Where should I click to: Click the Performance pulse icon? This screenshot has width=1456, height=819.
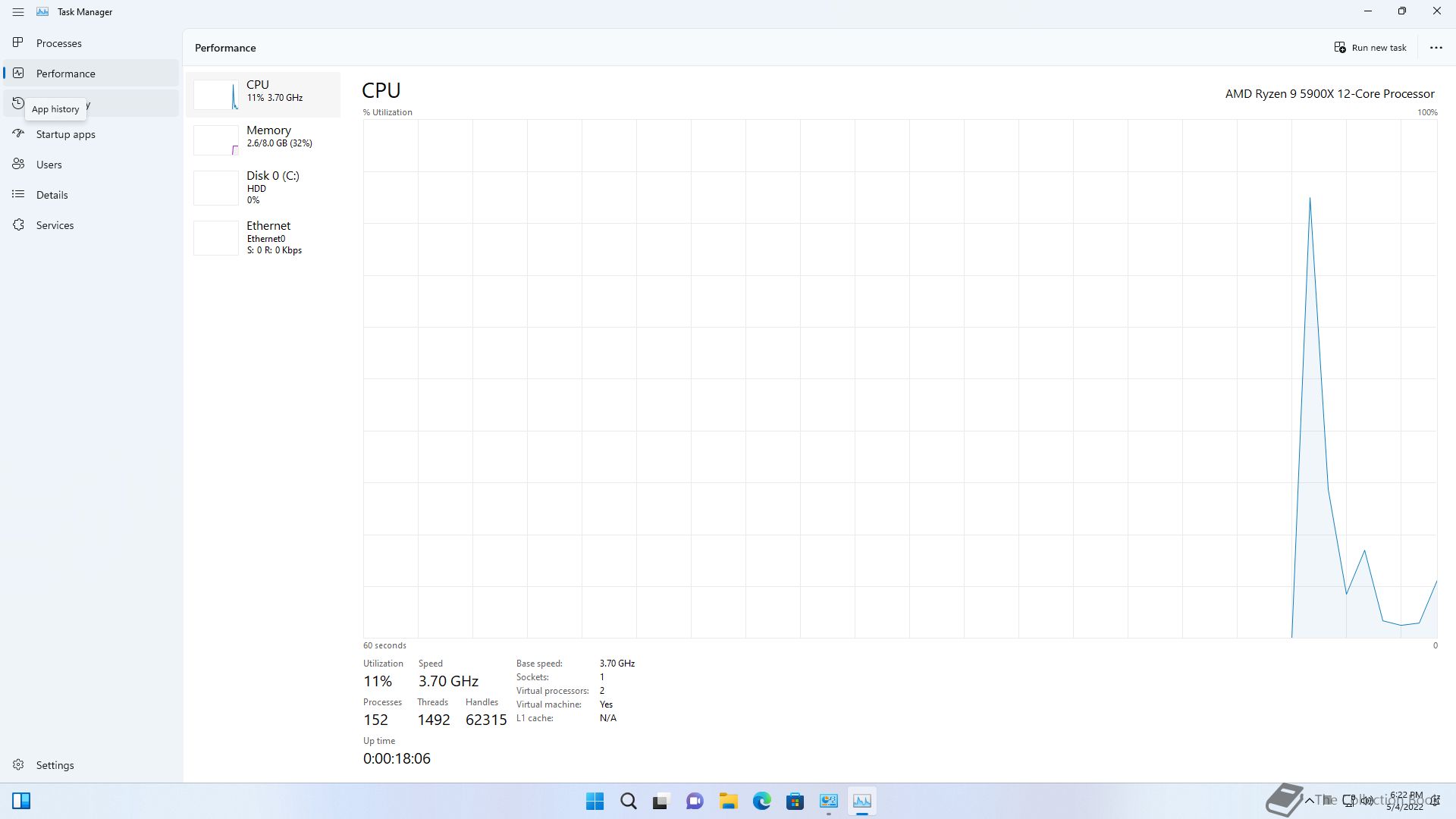coord(18,73)
